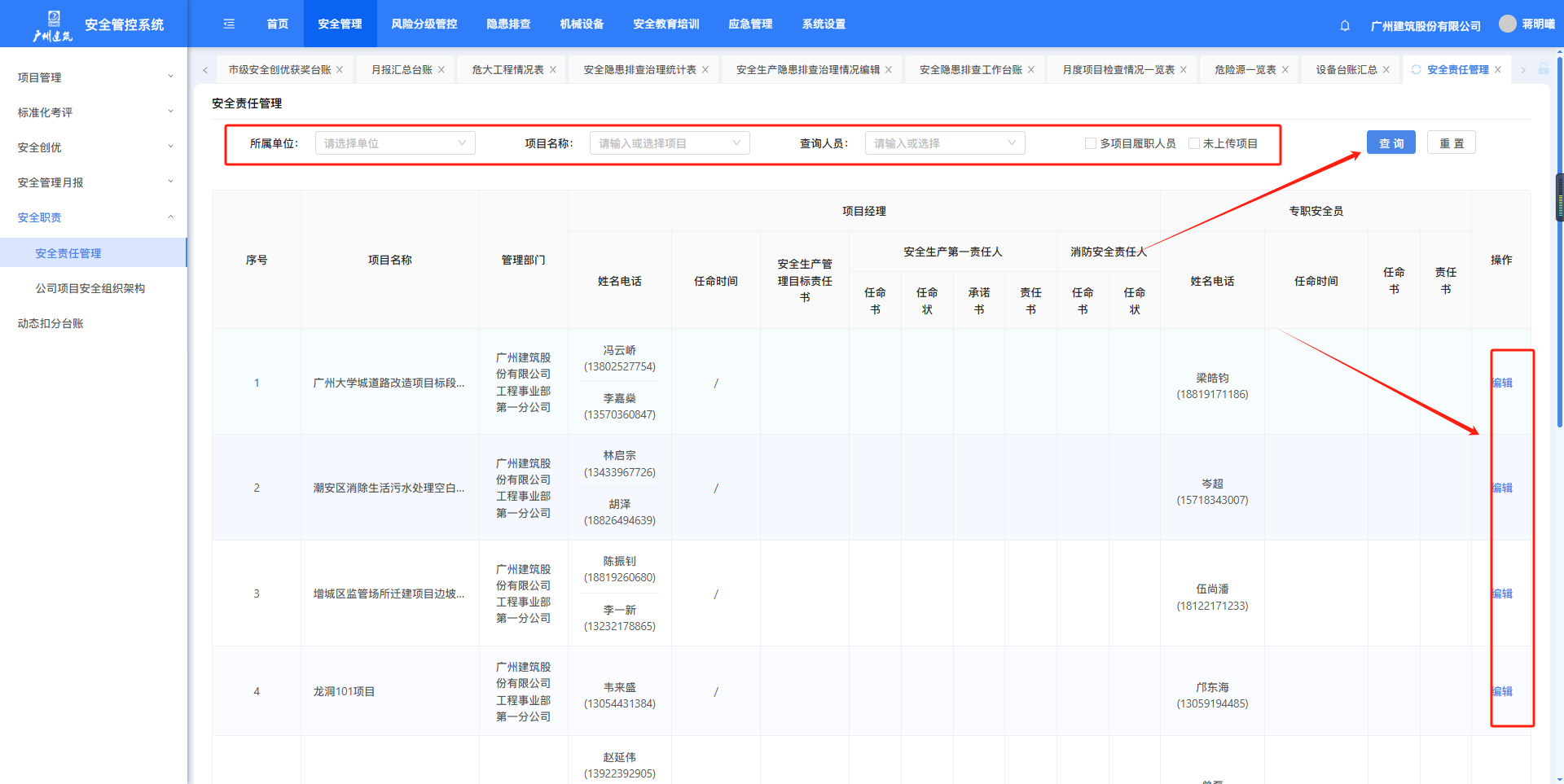
Task: Click the user avatar icon
Action: coord(1508,24)
